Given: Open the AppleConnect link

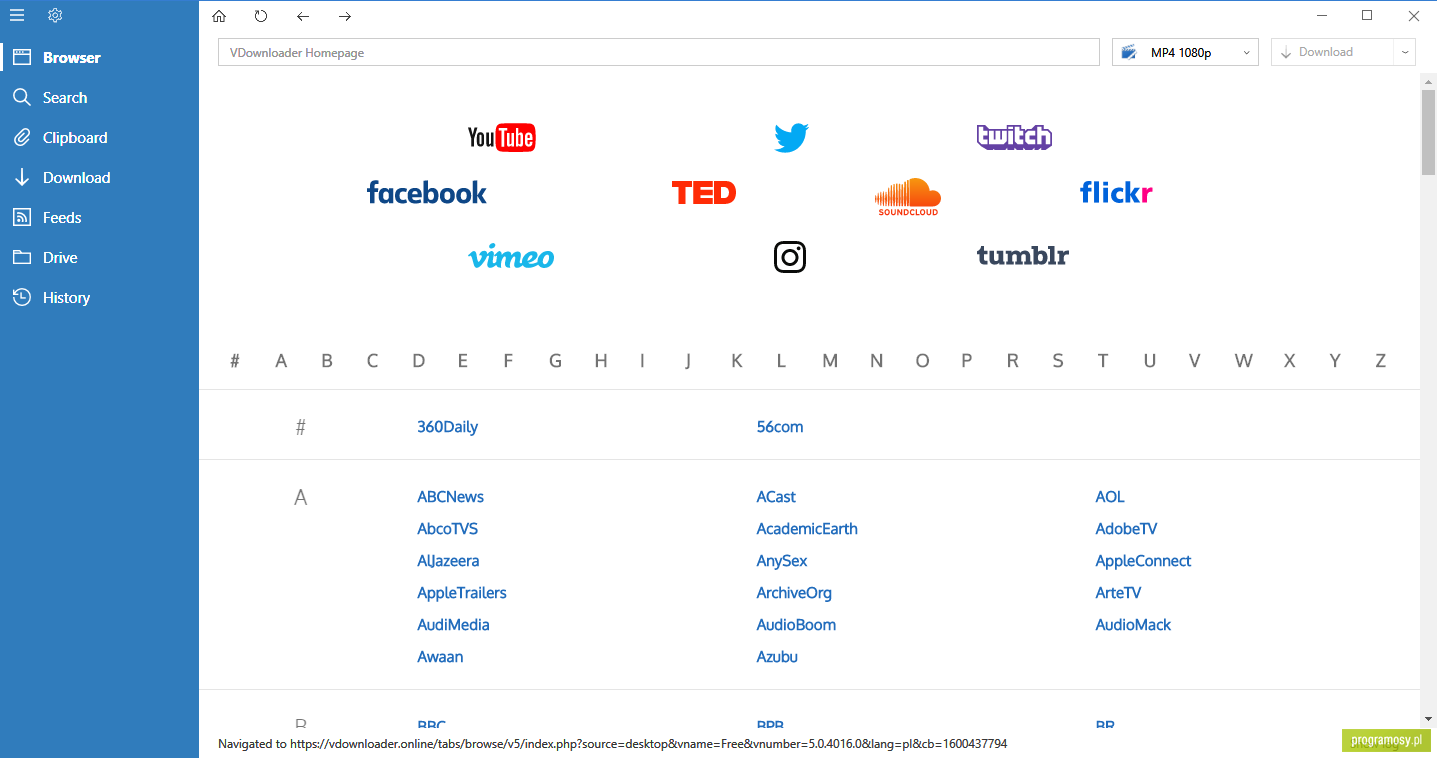Looking at the screenshot, I should coord(1143,561).
